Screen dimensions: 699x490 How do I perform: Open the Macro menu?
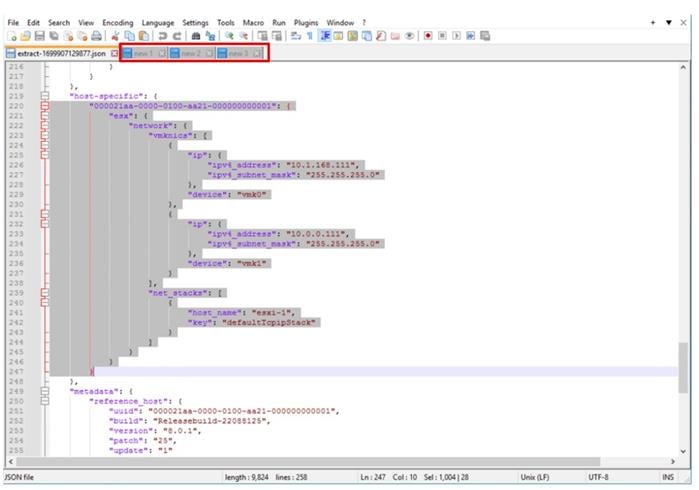253,22
